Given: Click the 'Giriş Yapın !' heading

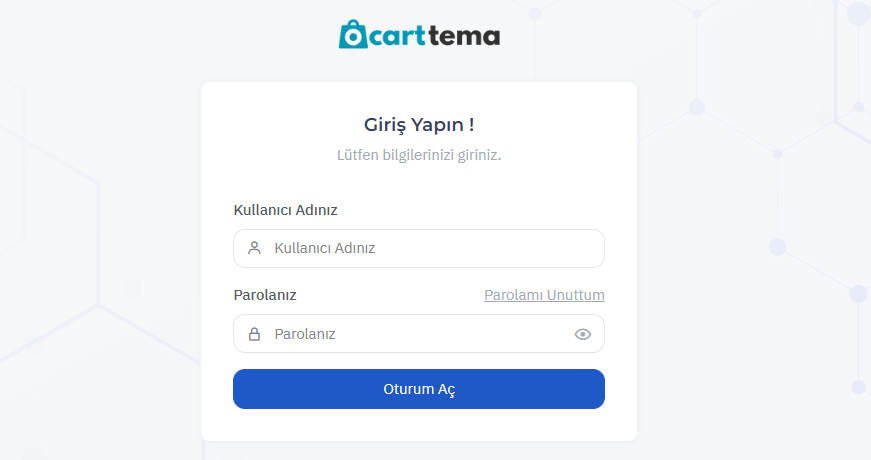Looking at the screenshot, I should [x=419, y=125].
